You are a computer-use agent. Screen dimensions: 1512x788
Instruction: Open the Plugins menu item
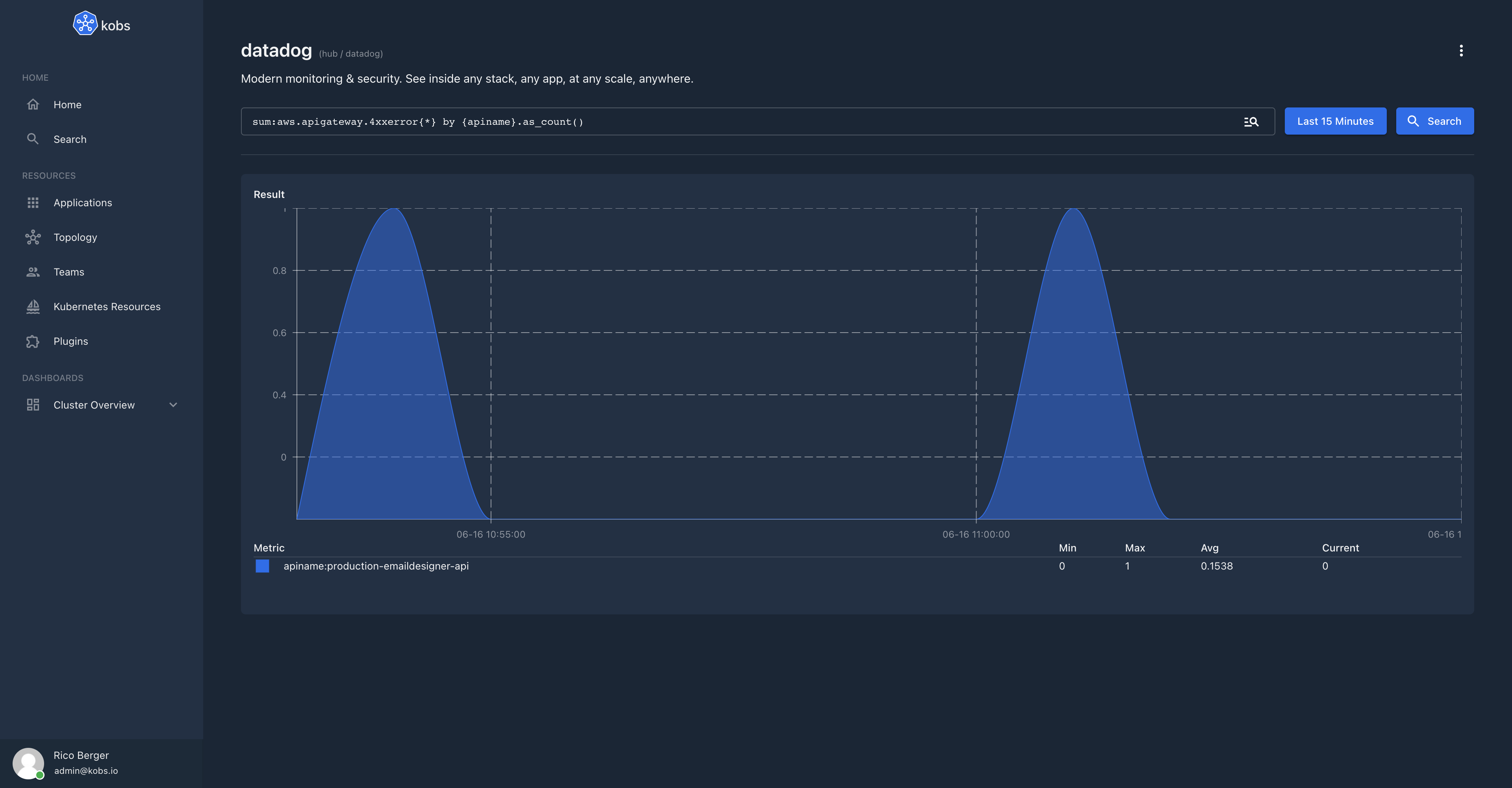coord(70,341)
